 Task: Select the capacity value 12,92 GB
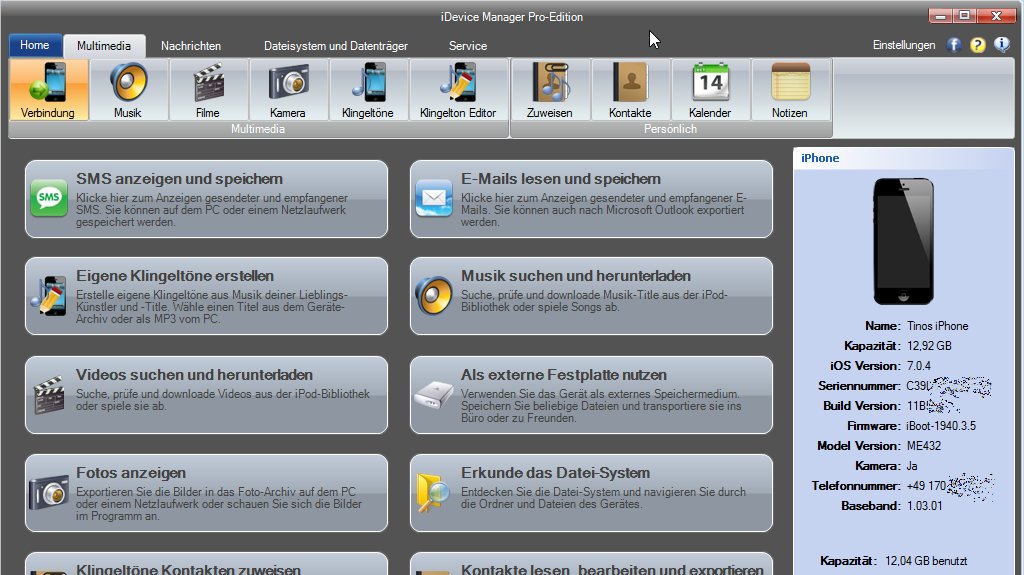(x=929, y=346)
